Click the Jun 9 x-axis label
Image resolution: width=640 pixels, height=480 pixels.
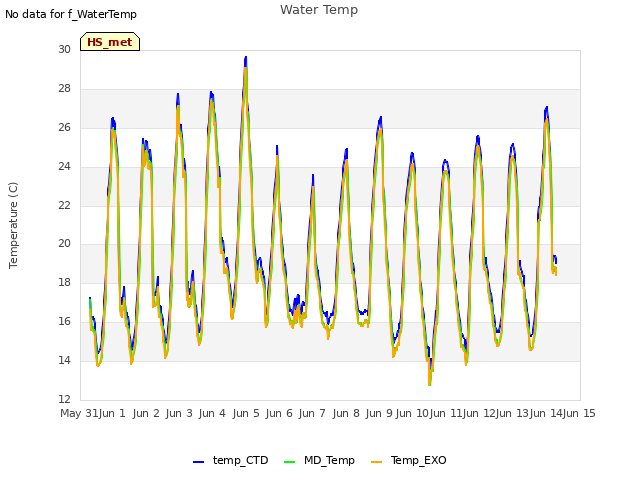(x=379, y=413)
